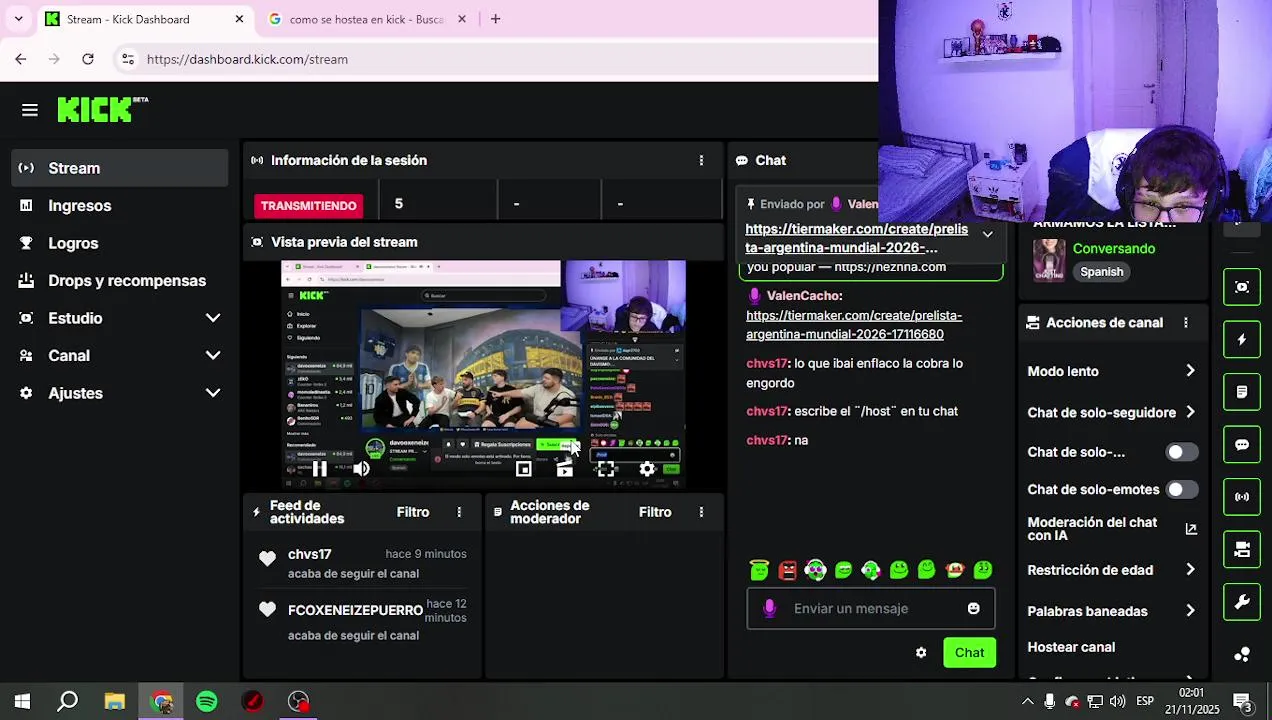The width and height of the screenshot is (1272, 720).
Task: Open the Kick hamburger menu
Action: coord(29,110)
